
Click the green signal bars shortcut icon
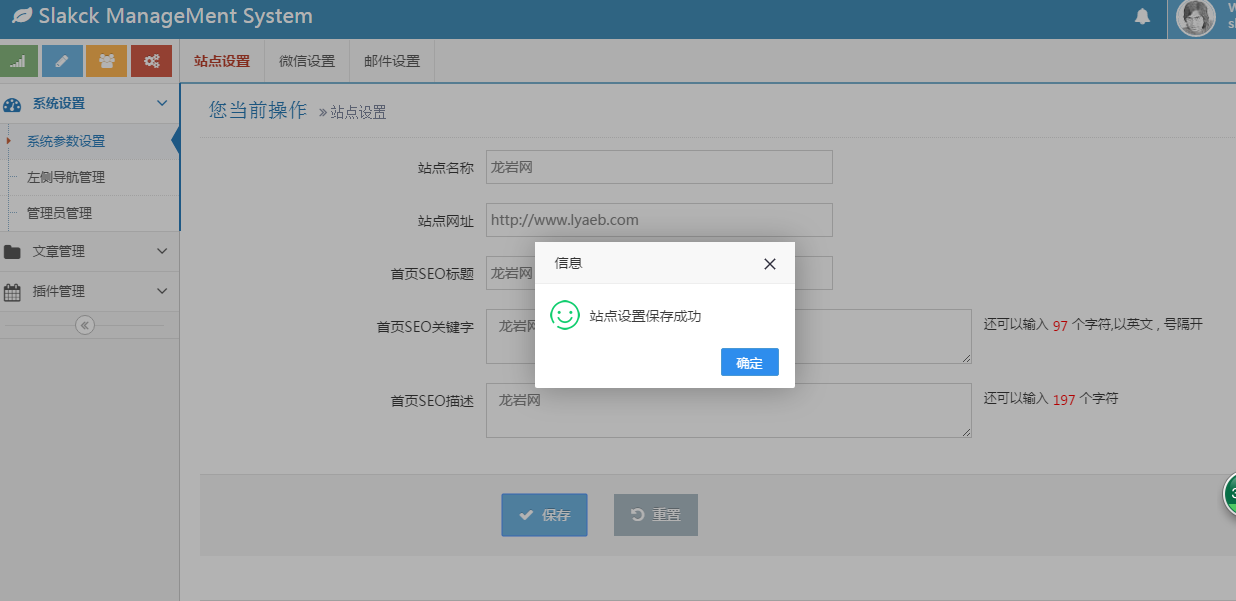click(x=19, y=61)
